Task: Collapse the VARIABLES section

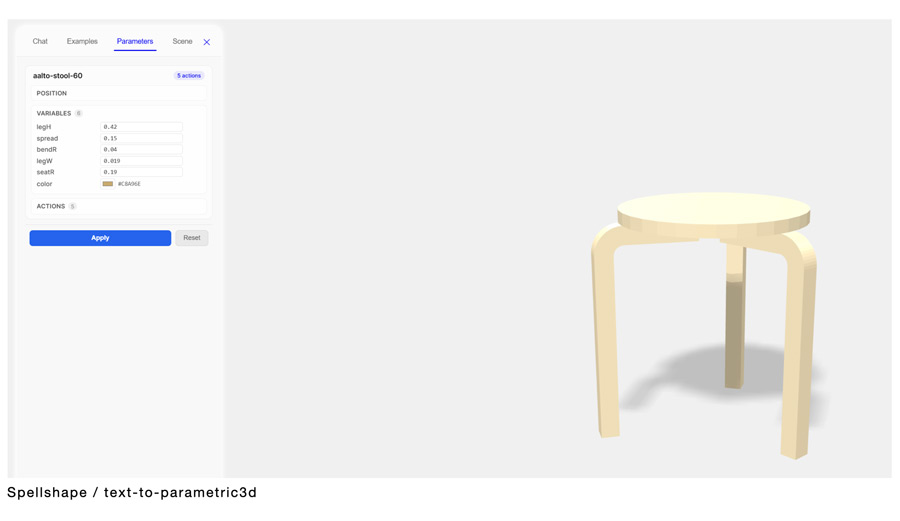Action: pos(54,113)
